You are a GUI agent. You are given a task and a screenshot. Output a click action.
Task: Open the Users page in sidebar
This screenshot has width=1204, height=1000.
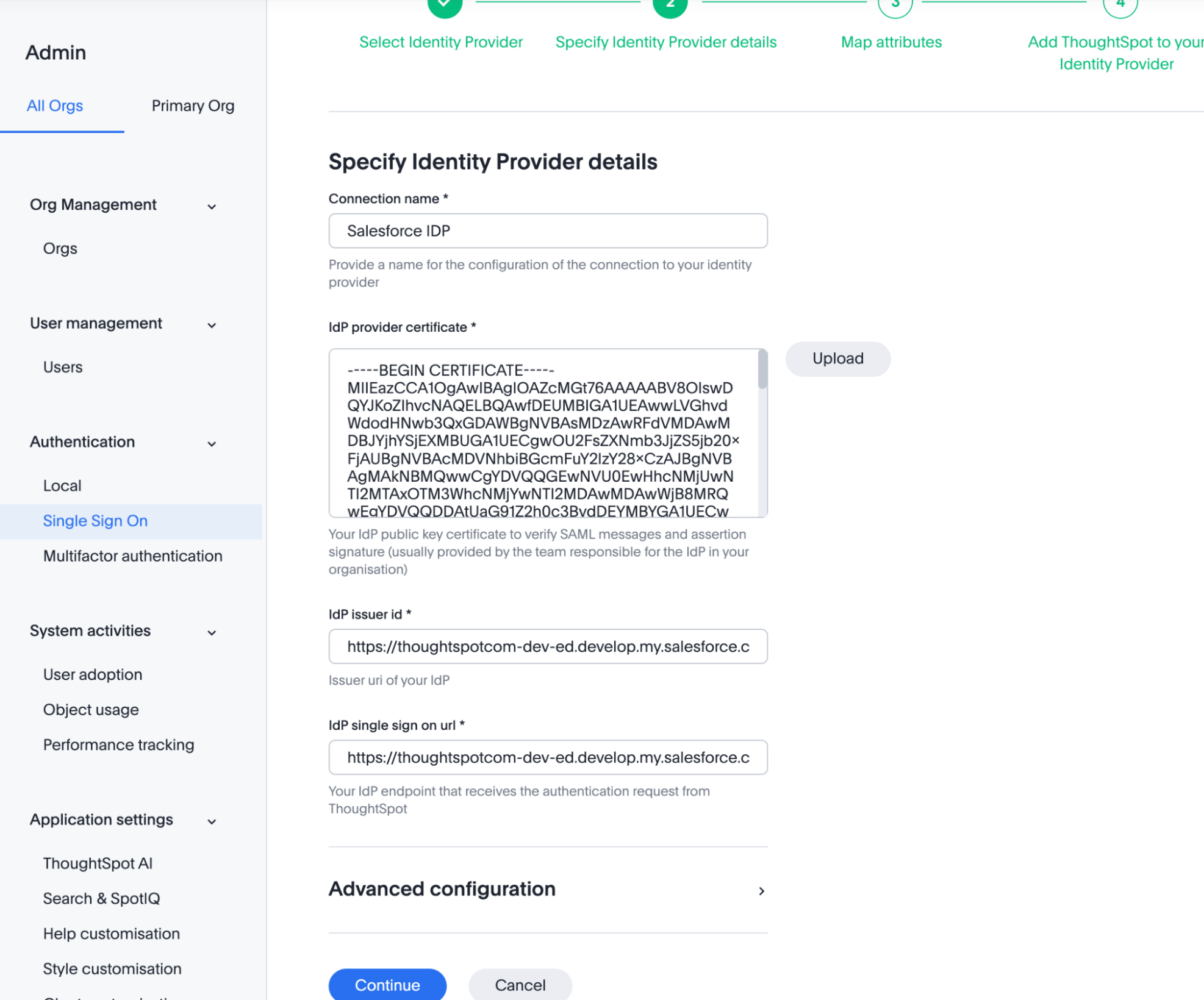coord(63,367)
